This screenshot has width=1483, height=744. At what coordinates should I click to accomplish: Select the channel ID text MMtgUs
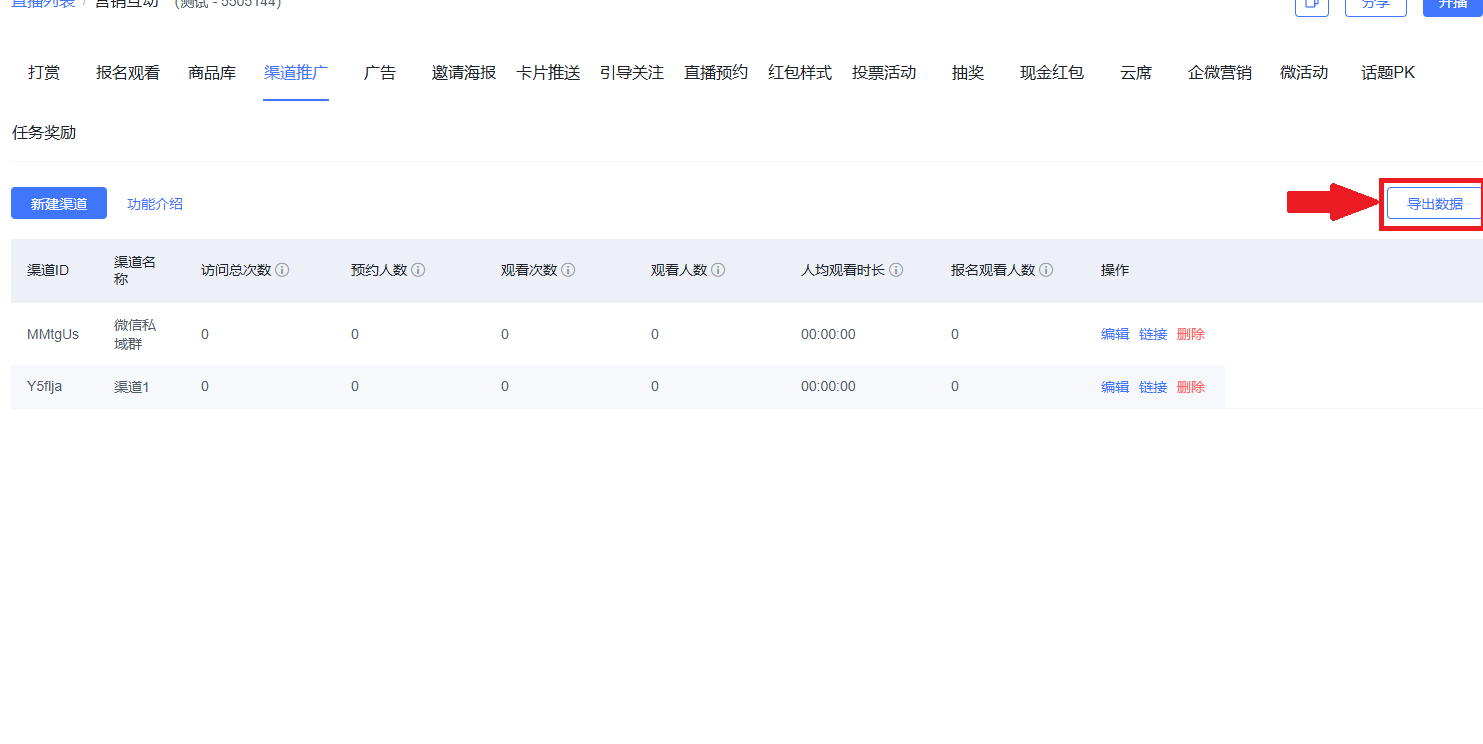53,334
